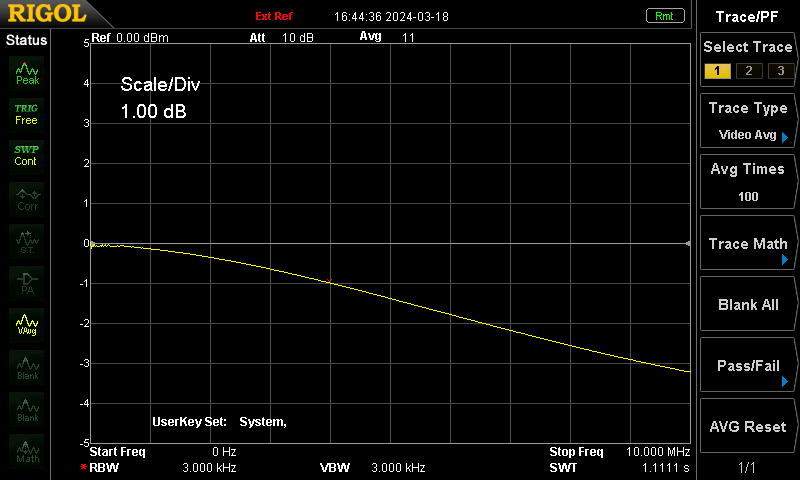Viewport: 800px width, 480px height.
Task: Click the Blank All button
Action: [x=747, y=304]
